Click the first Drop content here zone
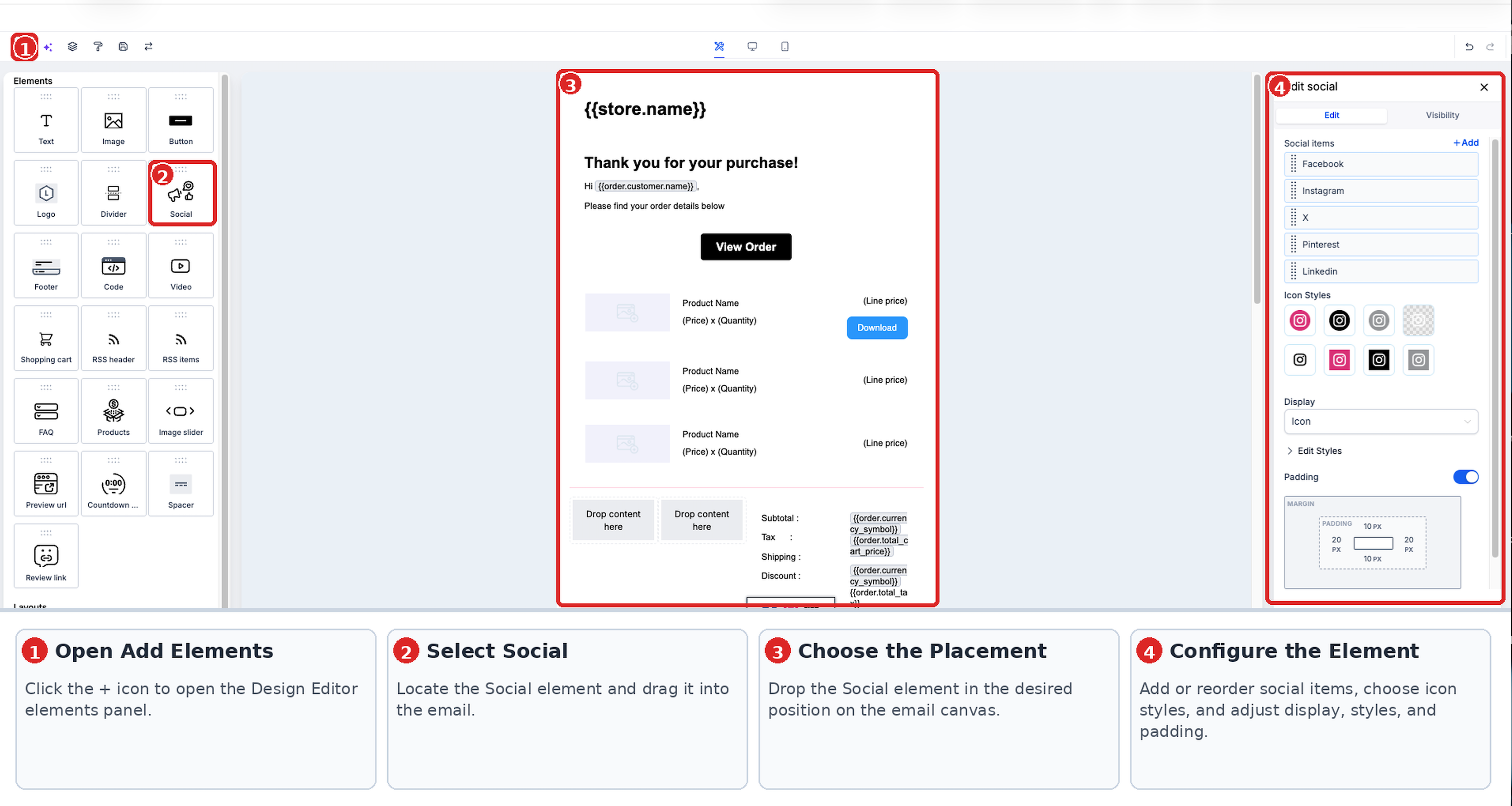1512x806 pixels. 613,520
